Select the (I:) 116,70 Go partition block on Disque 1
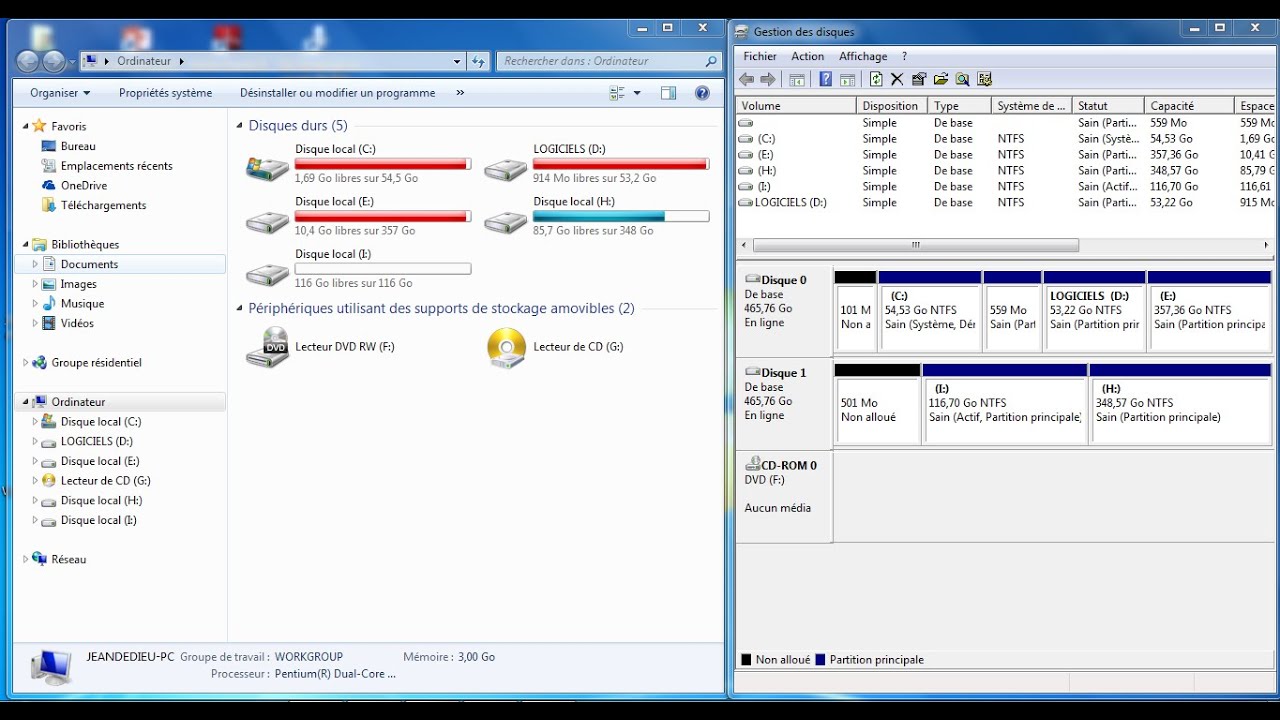This screenshot has width=1280, height=720. point(1005,403)
